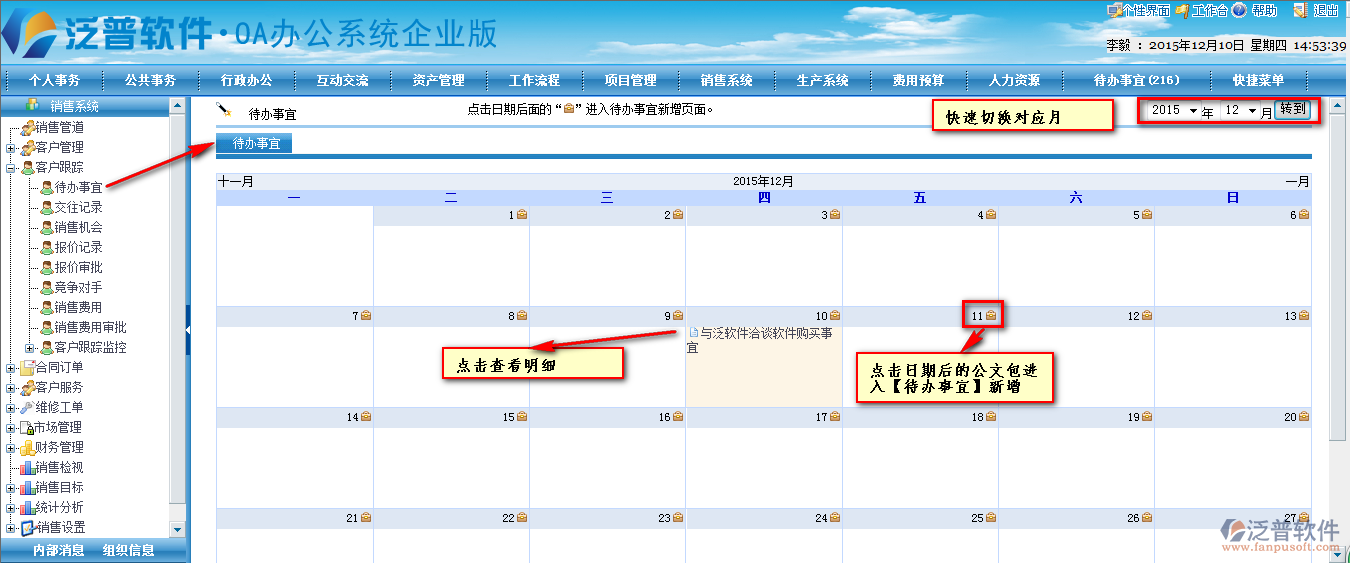This screenshot has width=1350, height=563.
Task: Click 组织信息 at the sidebar bottom
Action: click(x=128, y=550)
